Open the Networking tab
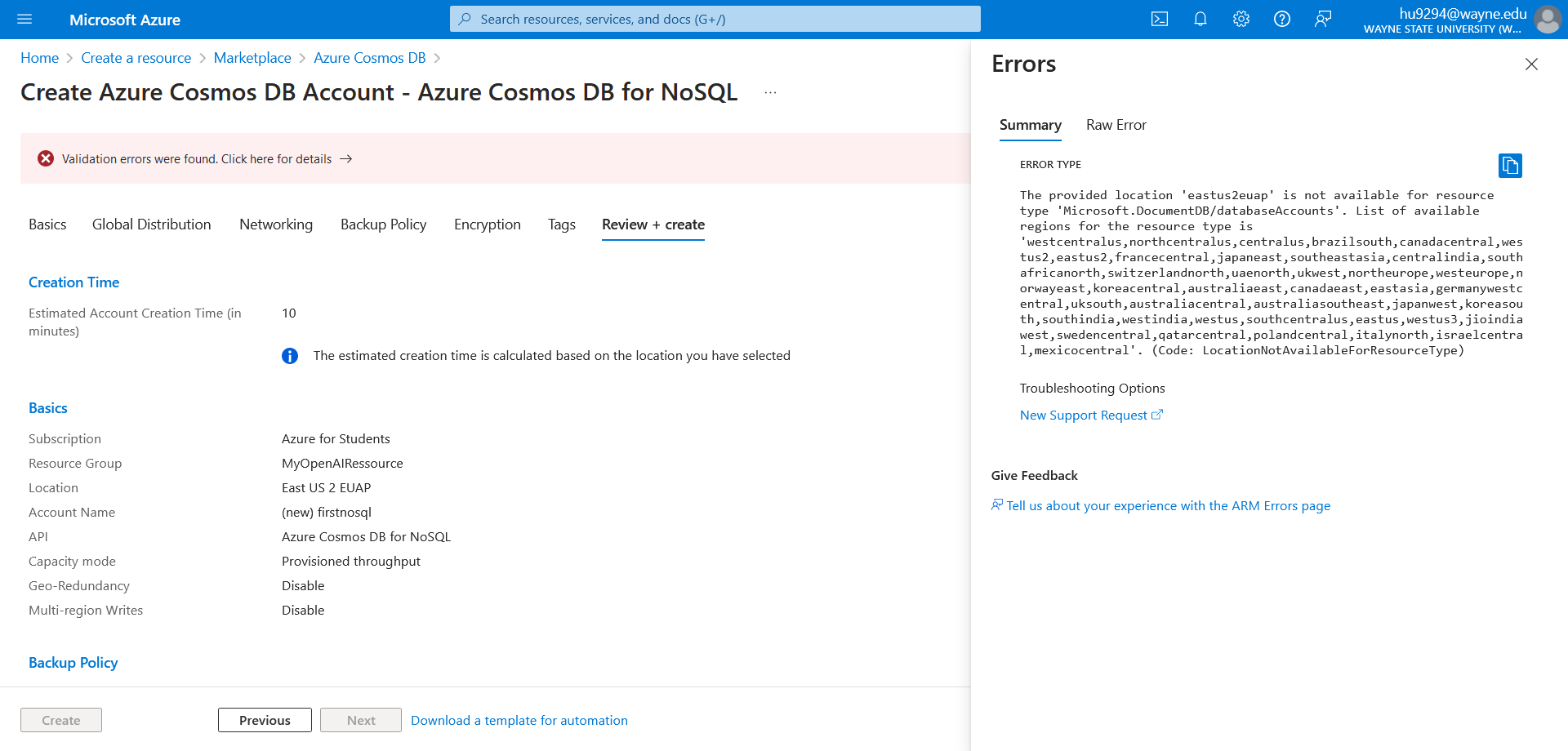The image size is (1568, 751). click(x=276, y=224)
